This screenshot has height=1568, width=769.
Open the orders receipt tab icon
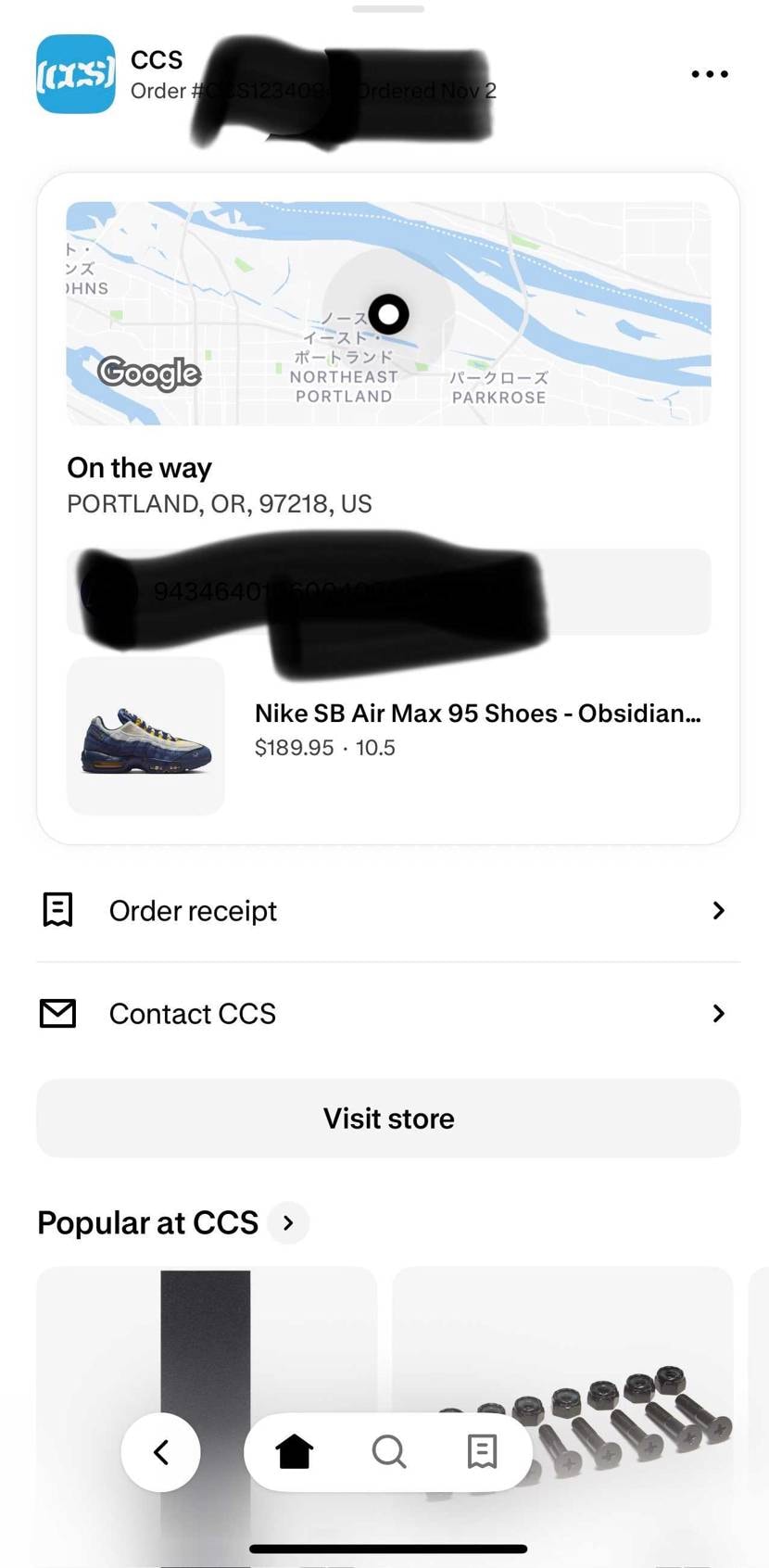click(x=482, y=1451)
